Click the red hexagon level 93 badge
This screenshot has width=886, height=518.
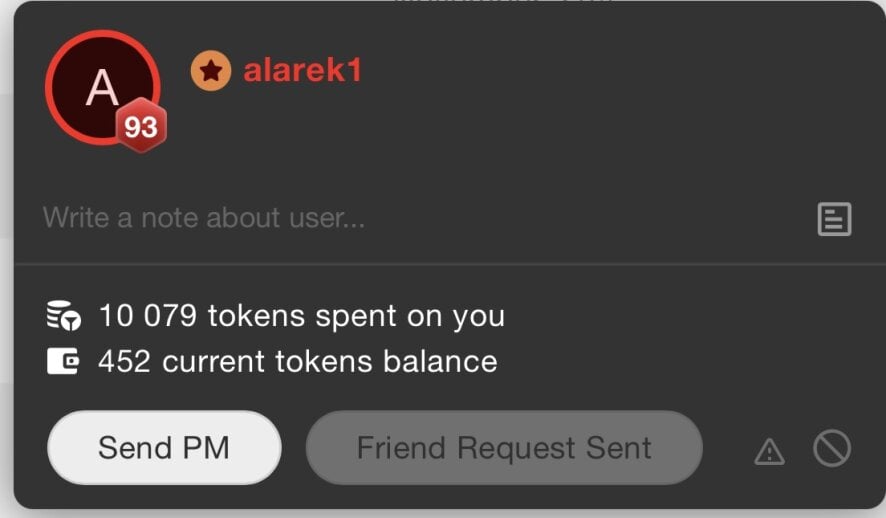[x=141, y=126]
